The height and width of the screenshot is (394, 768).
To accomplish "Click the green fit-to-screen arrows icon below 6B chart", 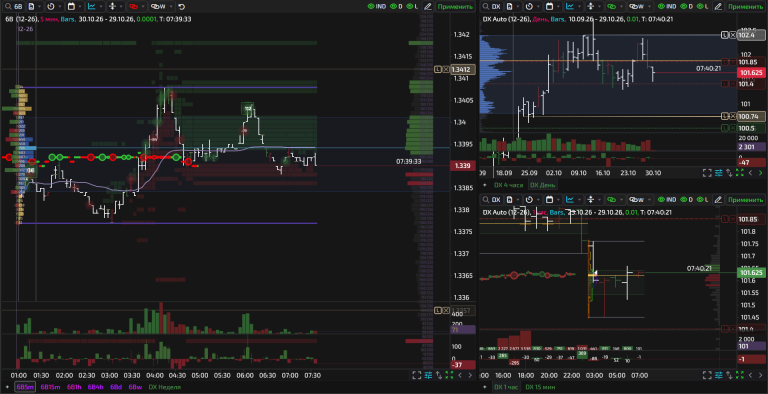I will 449,375.
